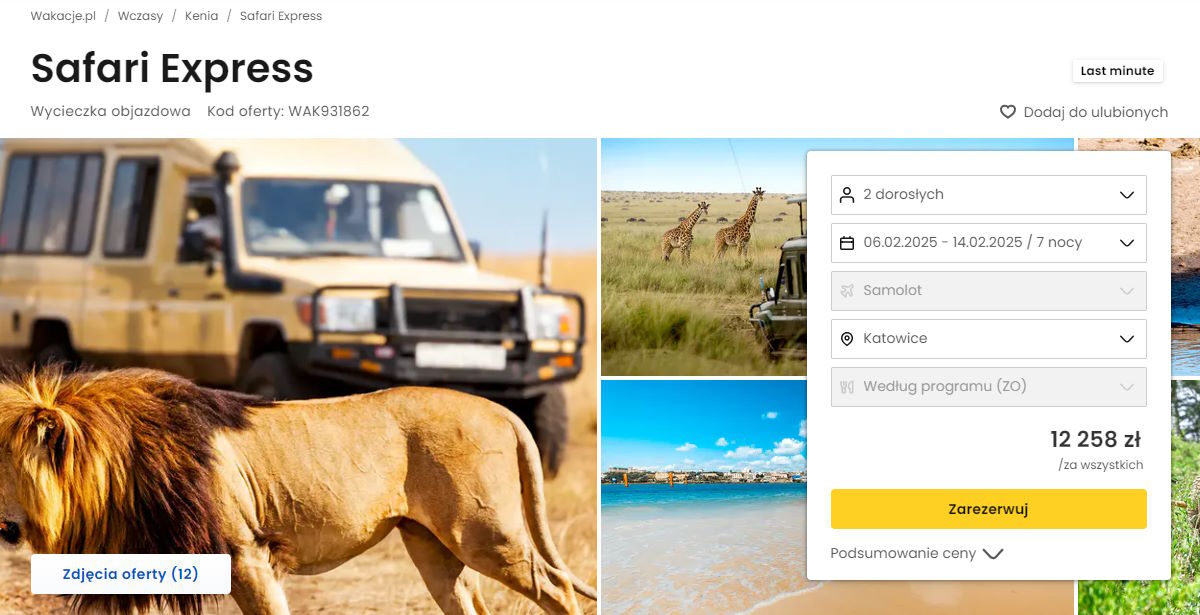1200x615 pixels.
Task: Go to Wakacje.pl breadcrumb home
Action: click(63, 16)
